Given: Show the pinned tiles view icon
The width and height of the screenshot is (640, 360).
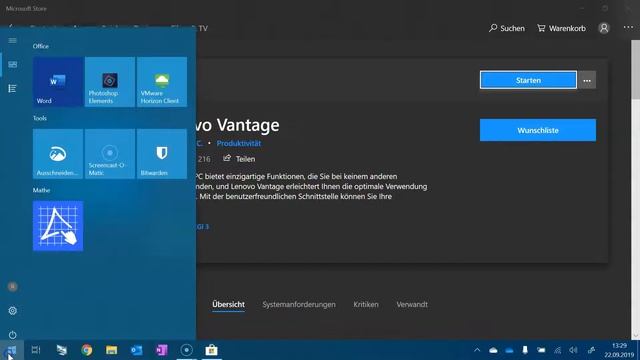Looking at the screenshot, I should [x=13, y=64].
